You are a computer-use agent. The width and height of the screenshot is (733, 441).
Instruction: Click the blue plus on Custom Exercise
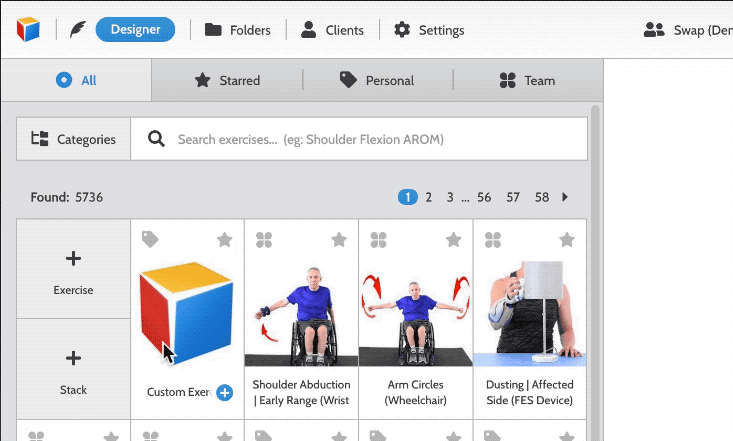(x=224, y=393)
